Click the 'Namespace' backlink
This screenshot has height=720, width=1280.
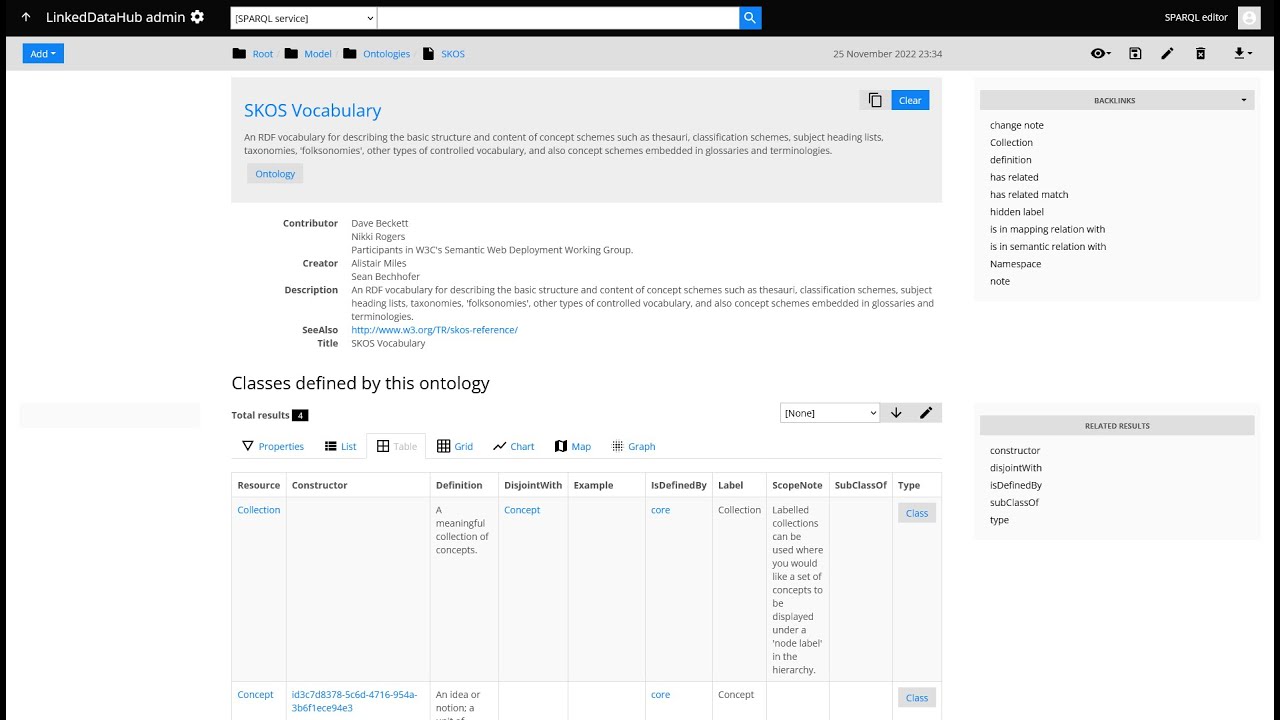[x=1015, y=264]
